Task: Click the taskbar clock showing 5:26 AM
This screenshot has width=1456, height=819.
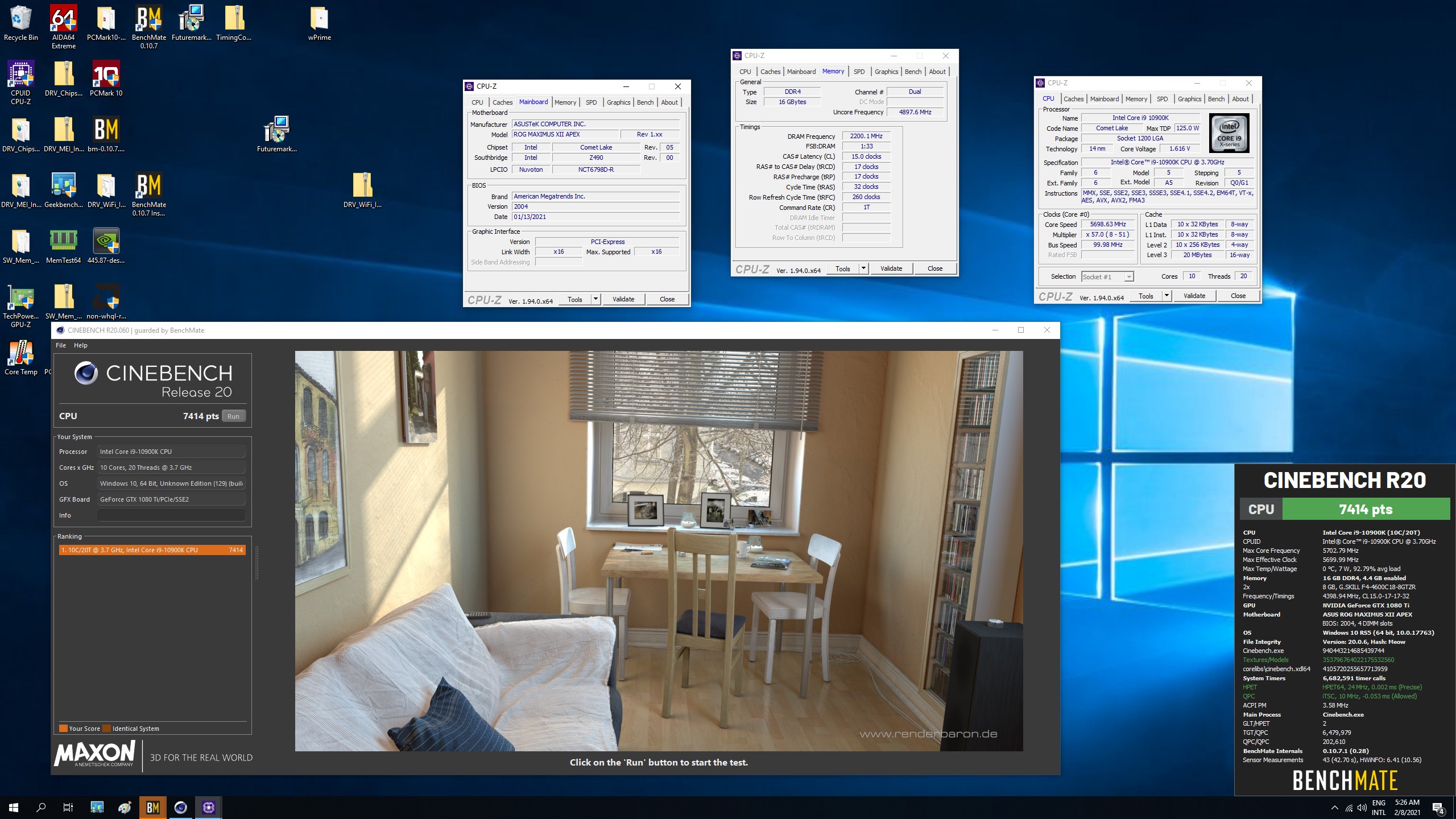Action: [x=1407, y=807]
